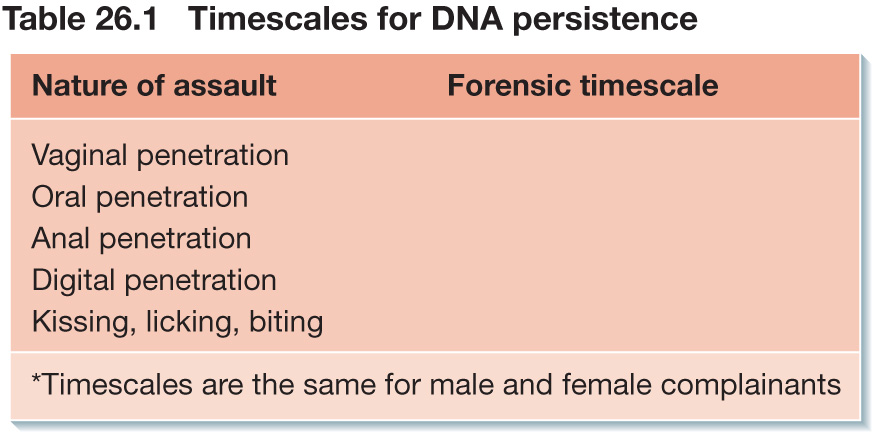This screenshot has height=435, width=875.
Task: Select the 'Anal penetration' row text
Action: click(x=141, y=239)
